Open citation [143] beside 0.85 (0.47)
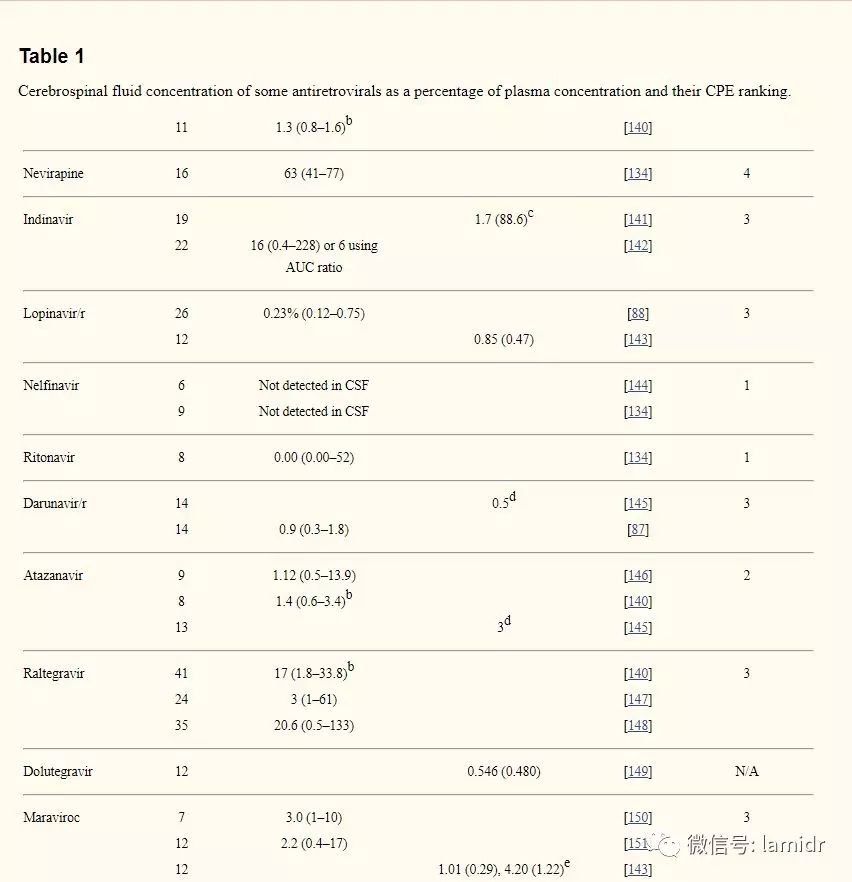This screenshot has height=882, width=852. click(x=638, y=340)
